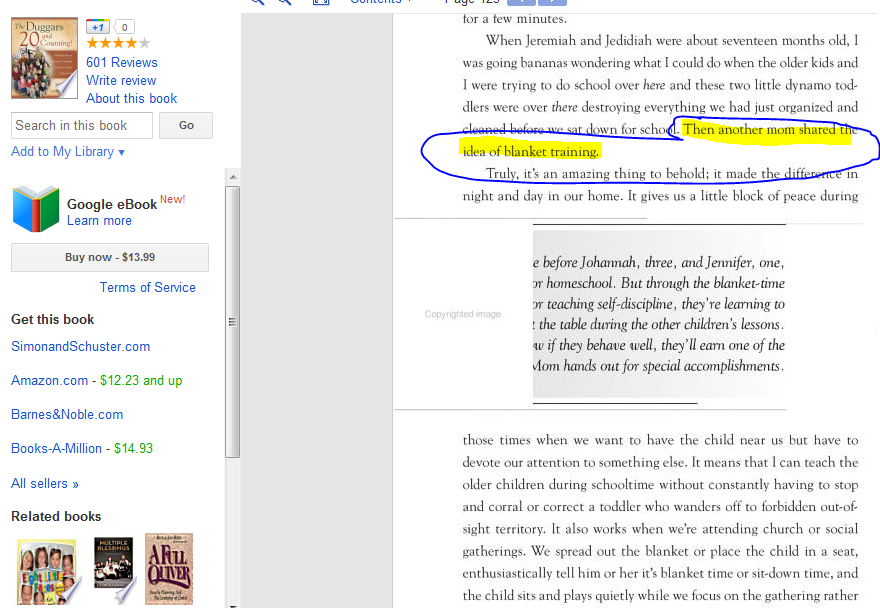
Task: Click the Google eBook book icon
Action: coord(36,209)
